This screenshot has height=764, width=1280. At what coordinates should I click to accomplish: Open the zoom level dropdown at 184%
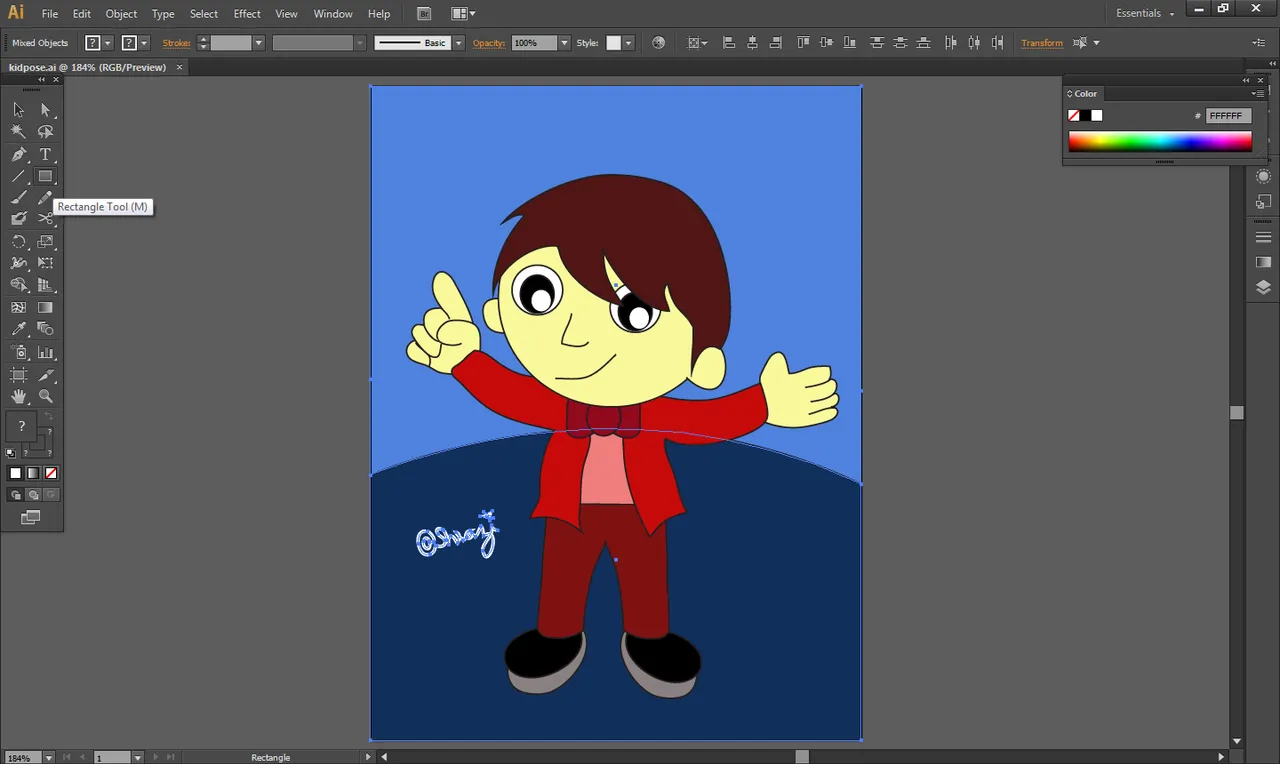[49, 757]
